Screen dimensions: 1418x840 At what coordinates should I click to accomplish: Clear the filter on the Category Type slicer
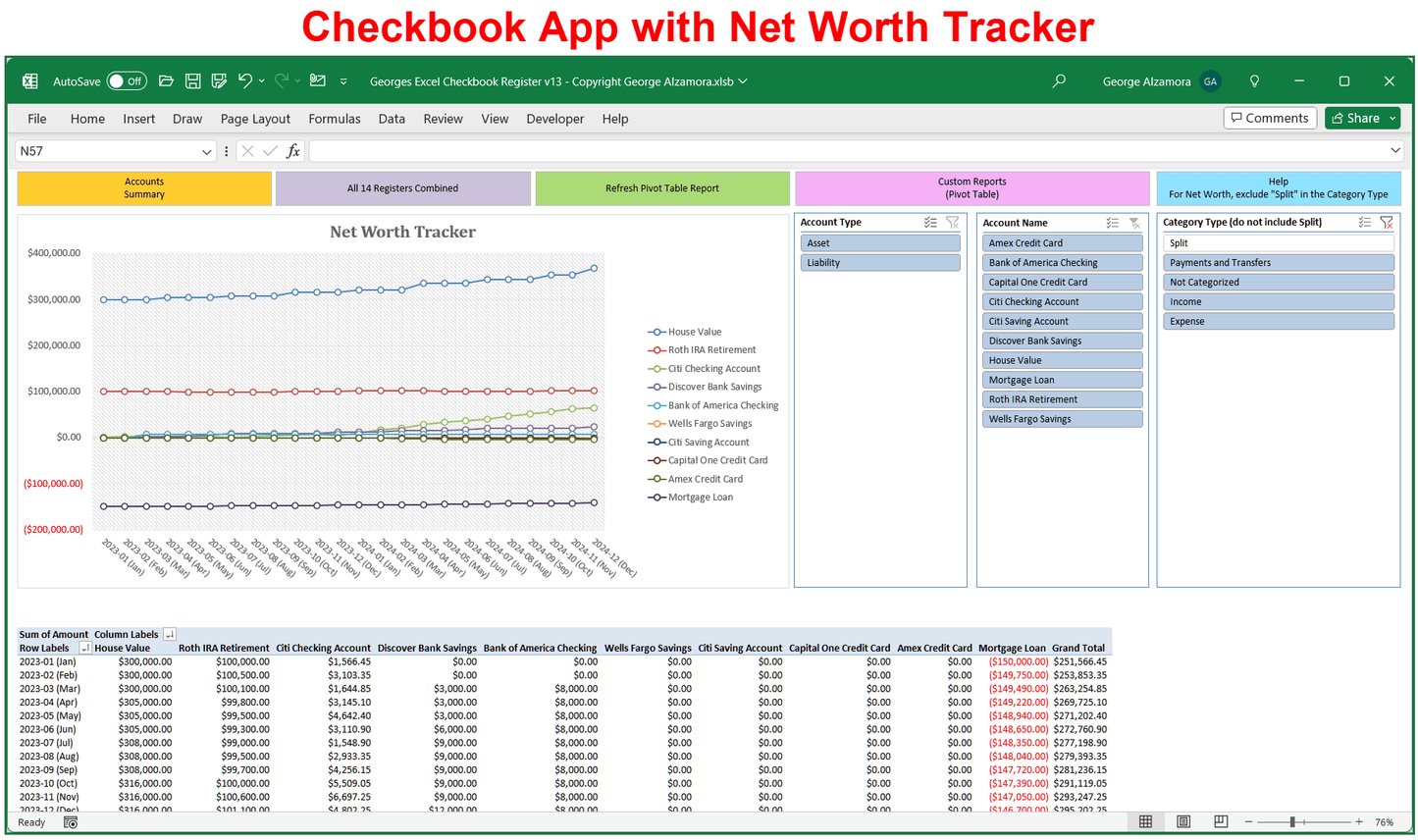[x=1387, y=223]
